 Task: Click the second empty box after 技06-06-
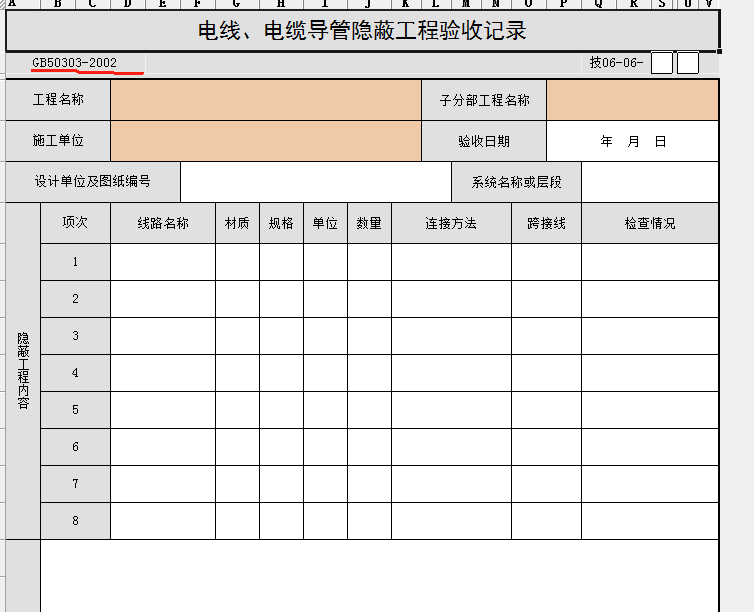coord(688,63)
